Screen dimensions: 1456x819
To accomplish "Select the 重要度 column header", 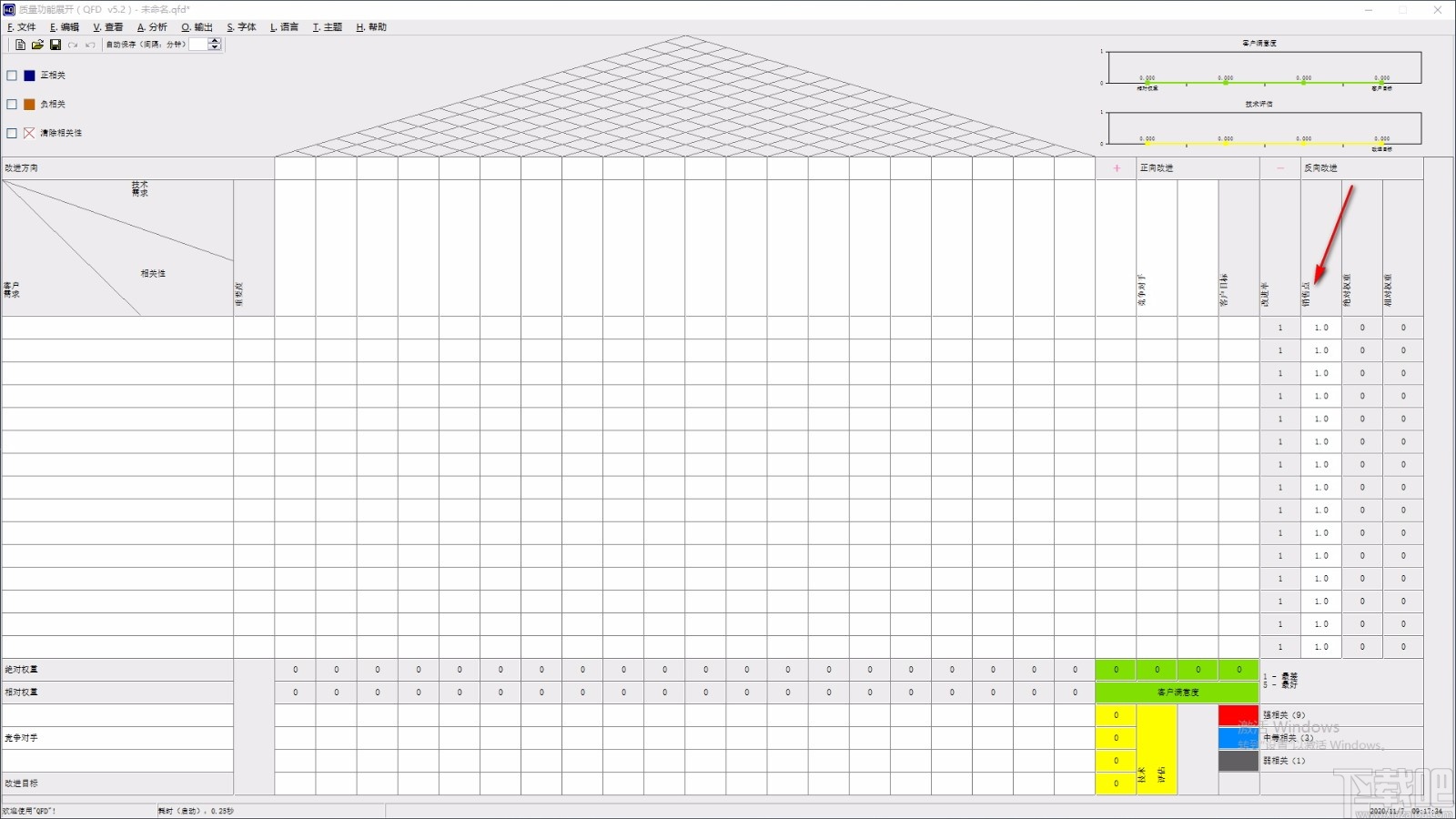I will point(254,248).
